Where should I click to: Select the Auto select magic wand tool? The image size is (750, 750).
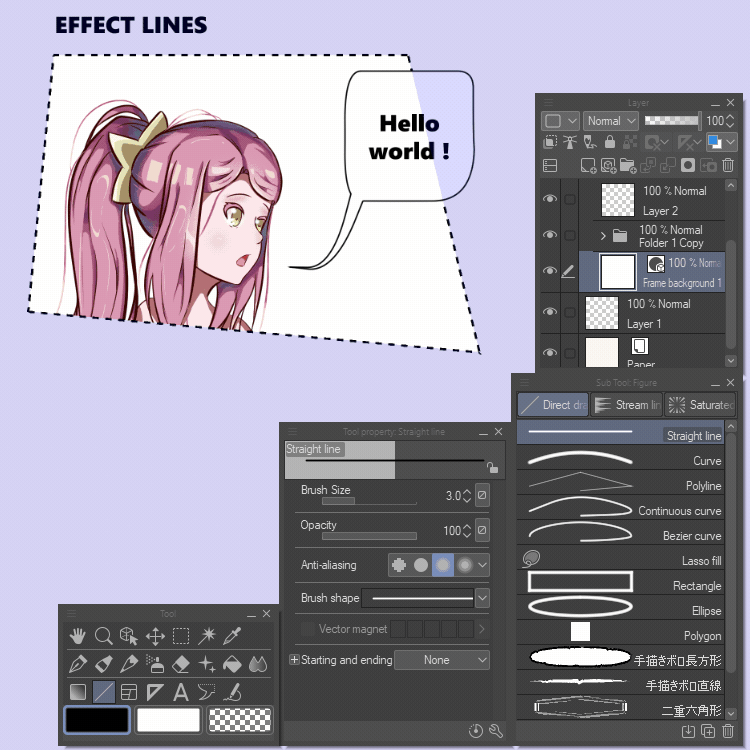click(207, 636)
